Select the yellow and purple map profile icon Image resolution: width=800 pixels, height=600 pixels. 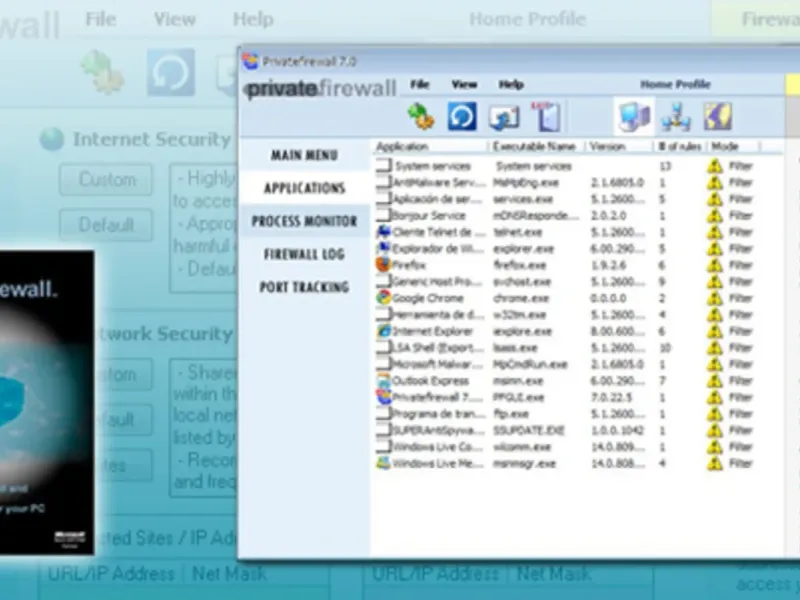point(717,116)
